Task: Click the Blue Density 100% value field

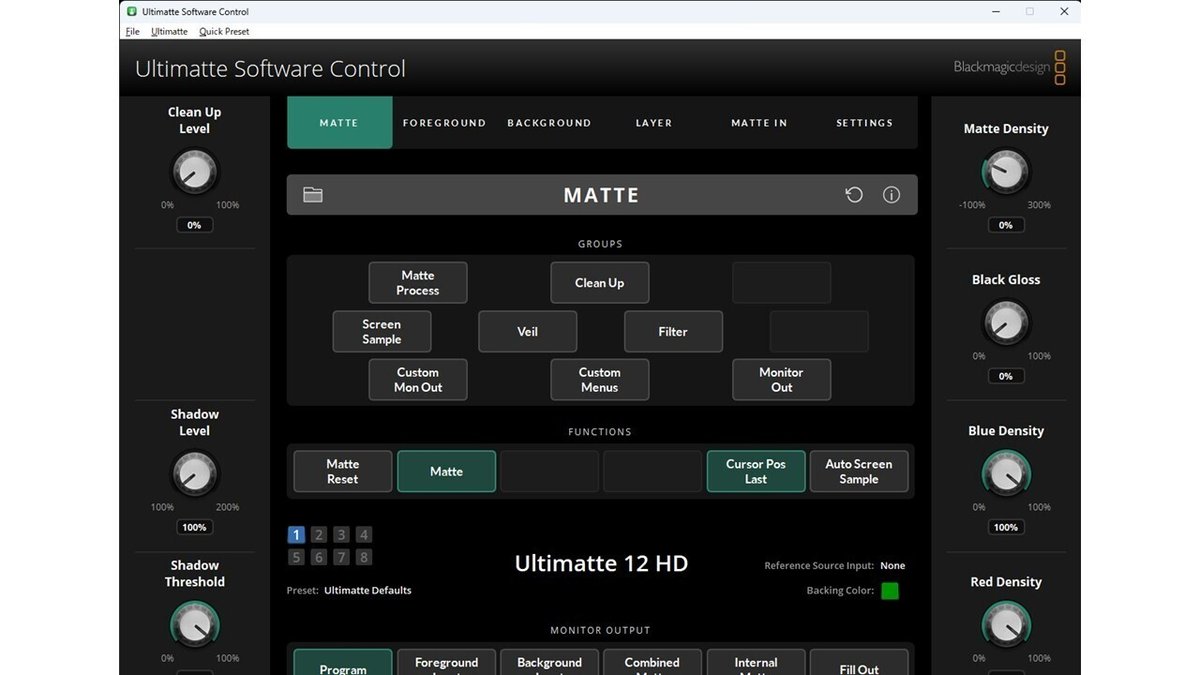Action: coord(1006,527)
